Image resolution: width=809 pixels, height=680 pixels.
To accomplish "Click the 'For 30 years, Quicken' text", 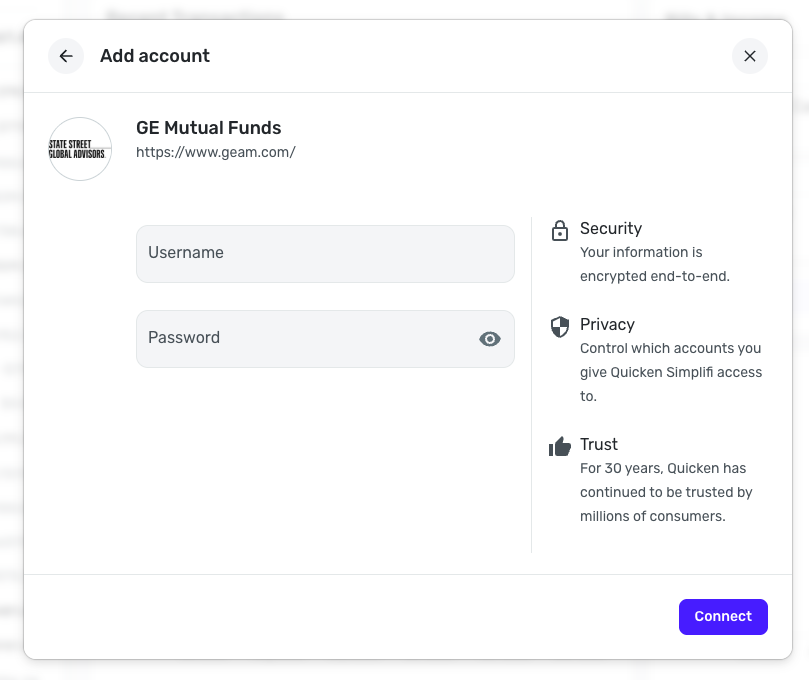I will click(x=662, y=468).
